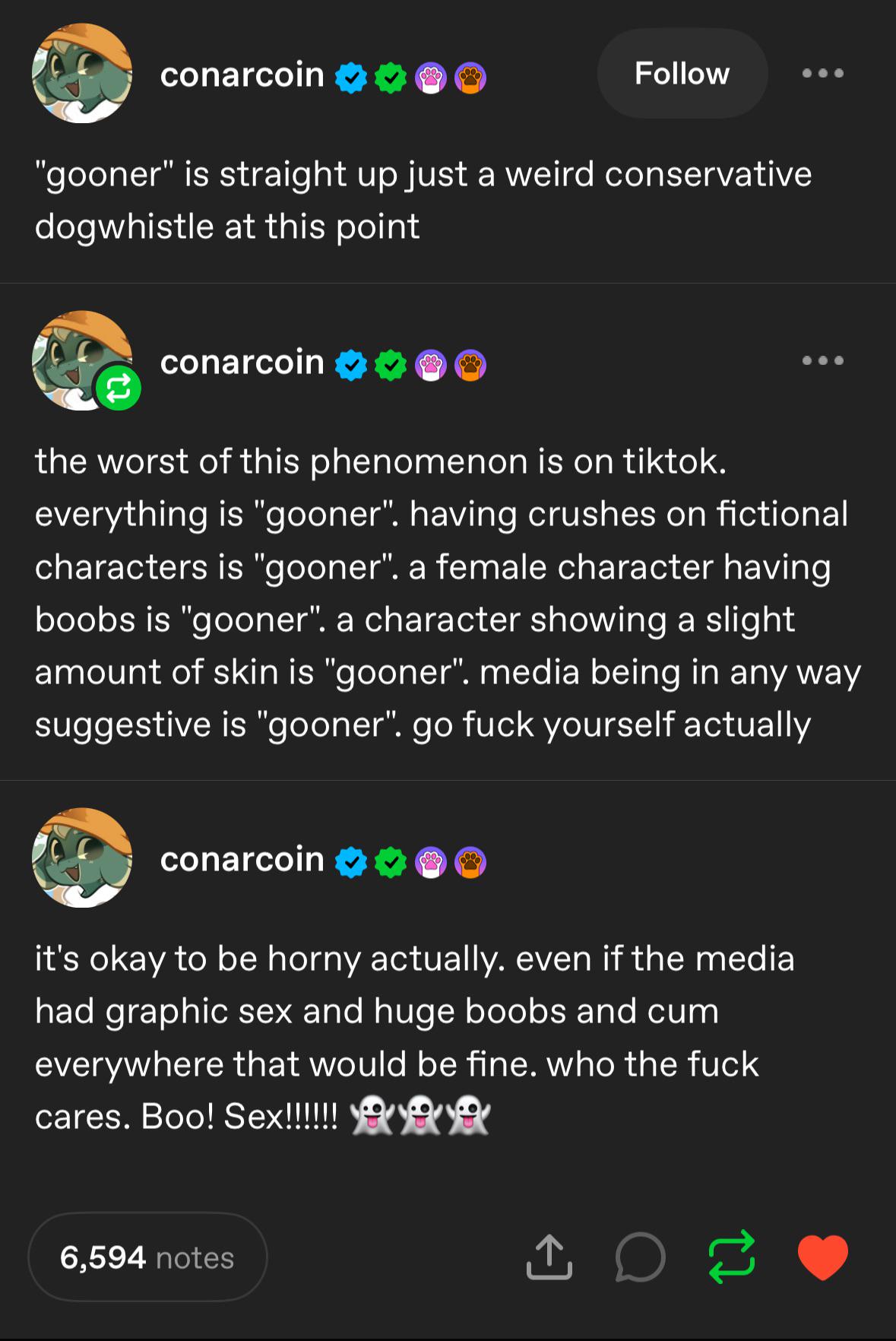Unlike the post via the red heart

(x=822, y=1257)
